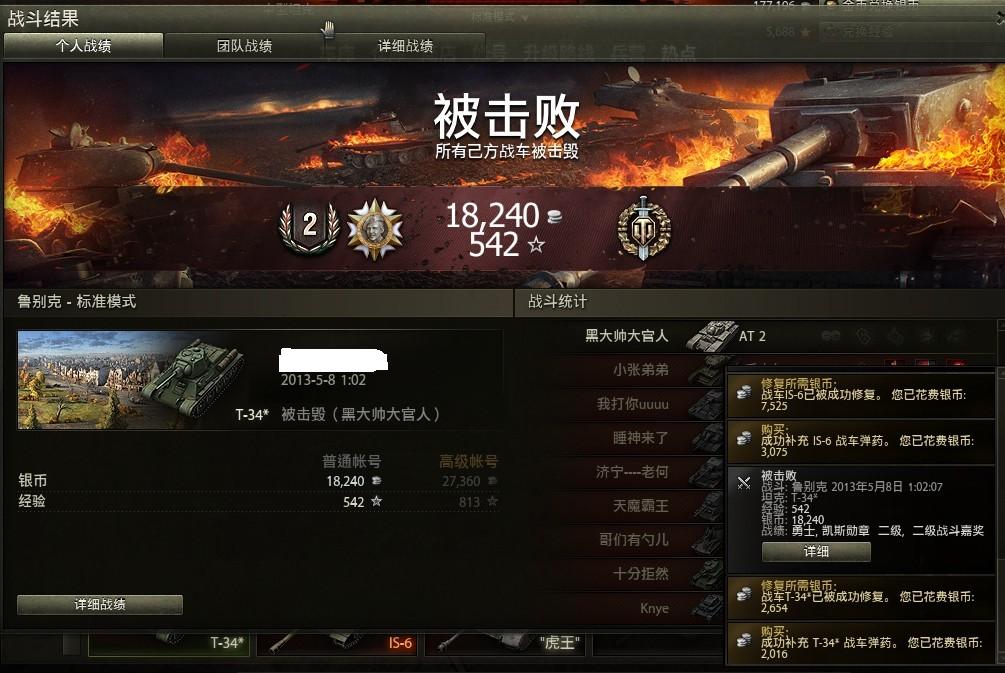The image size is (1005, 673).
Task: Switch to the 个人战绩 tab
Action: 83,46
